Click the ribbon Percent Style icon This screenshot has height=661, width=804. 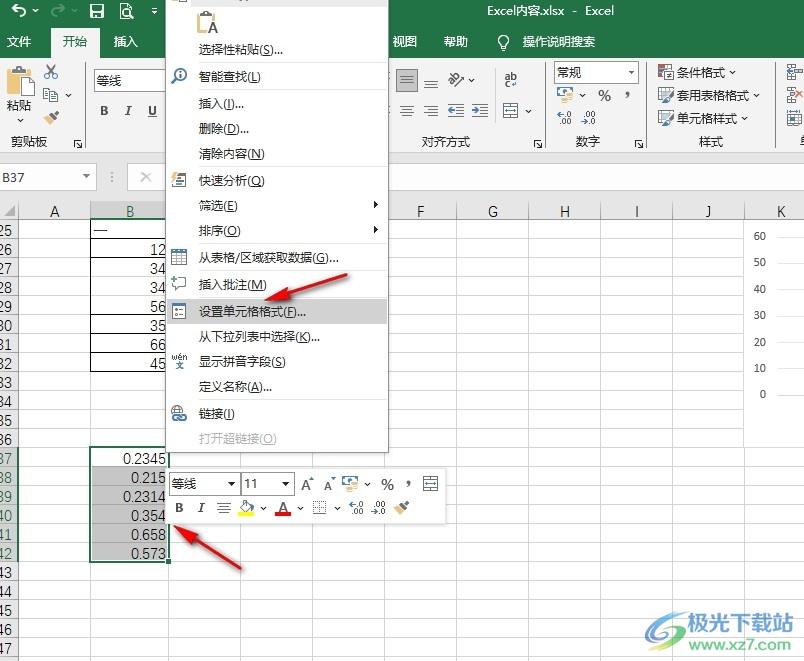click(605, 95)
